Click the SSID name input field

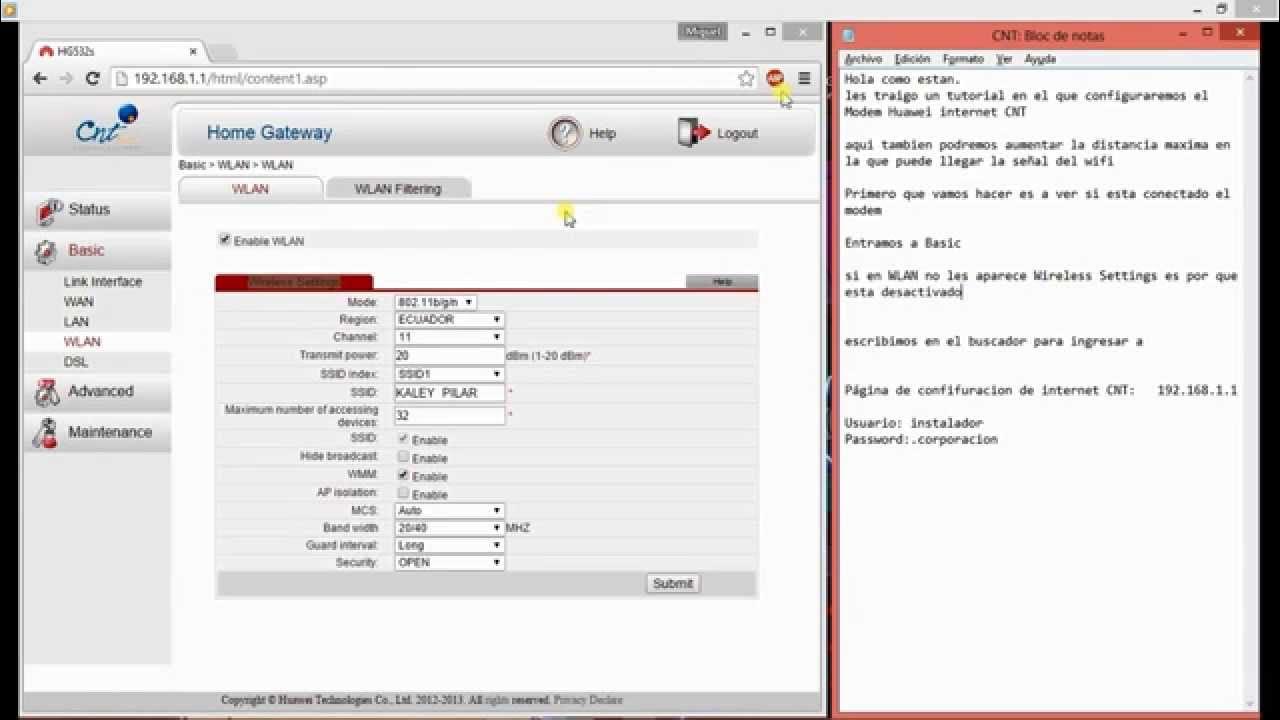(449, 392)
